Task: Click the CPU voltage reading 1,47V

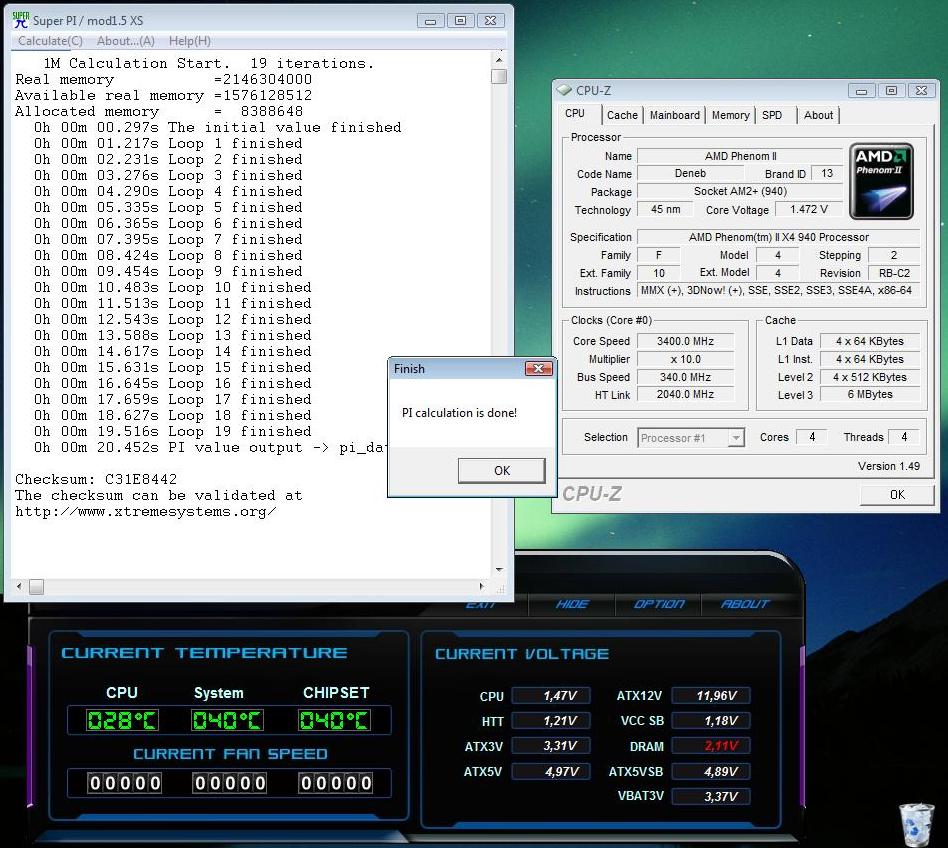Action: (x=551, y=696)
